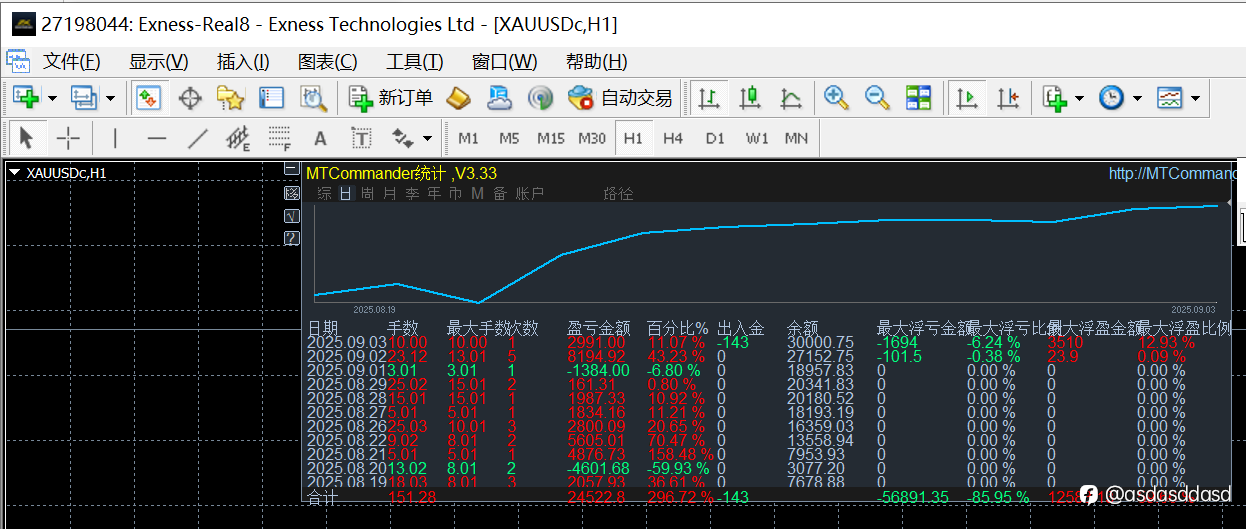Open the Strategy Tester magnifier icon
The image size is (1246, 529).
pyautogui.click(x=314, y=98)
